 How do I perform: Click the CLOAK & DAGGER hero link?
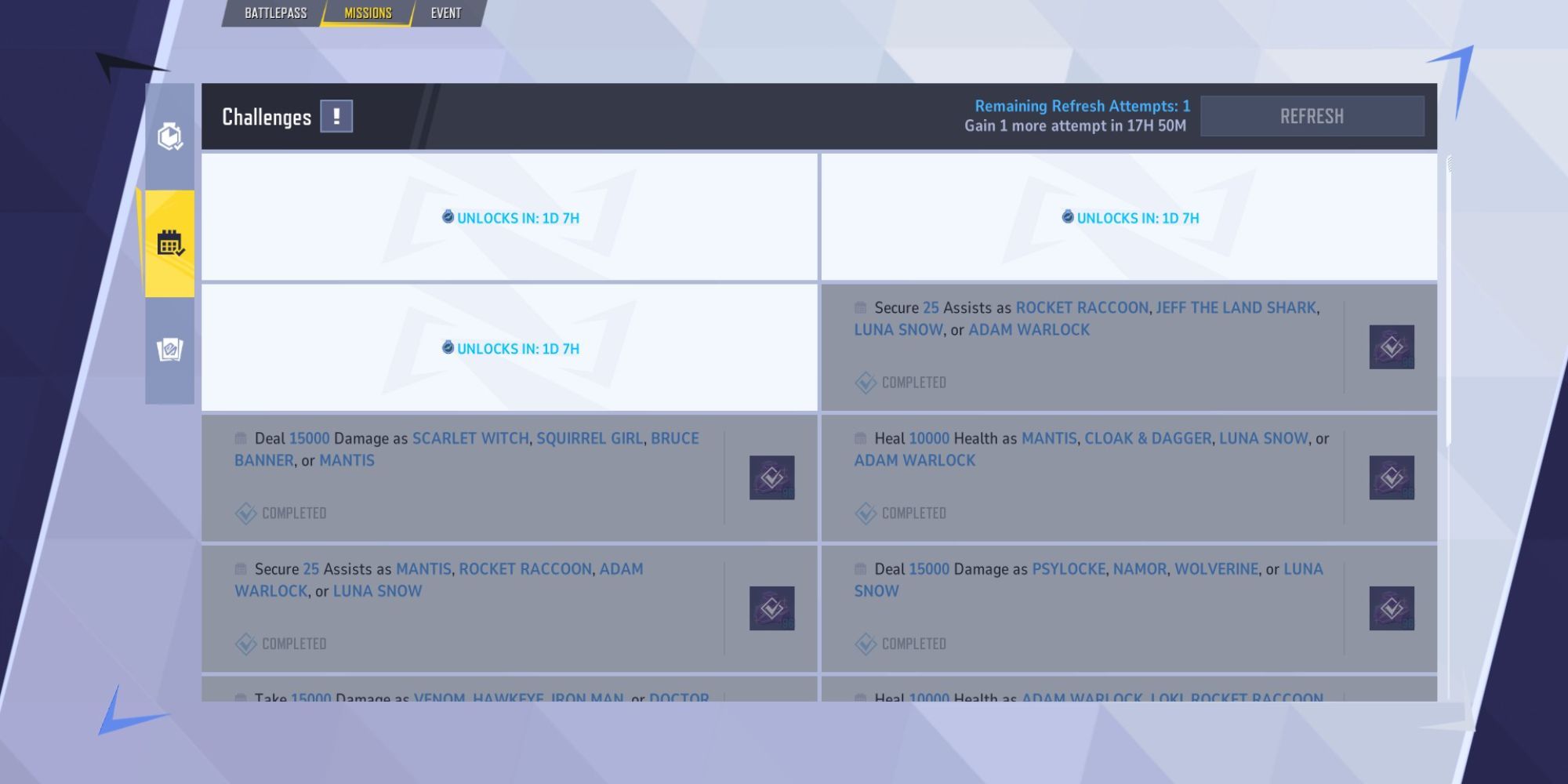[1148, 438]
